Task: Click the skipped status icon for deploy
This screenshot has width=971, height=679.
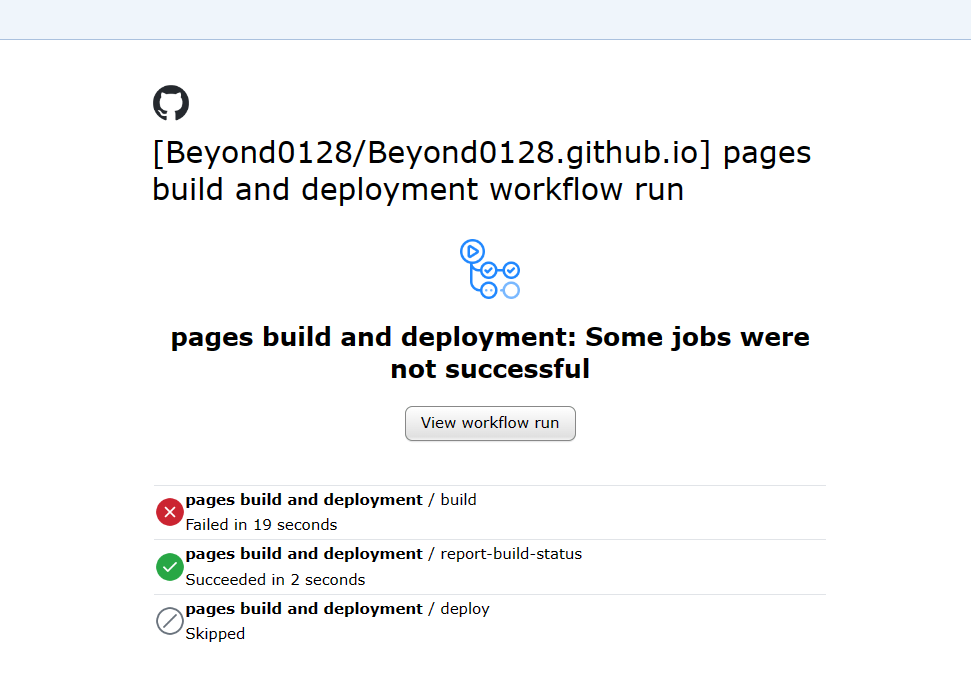Action: point(170,621)
